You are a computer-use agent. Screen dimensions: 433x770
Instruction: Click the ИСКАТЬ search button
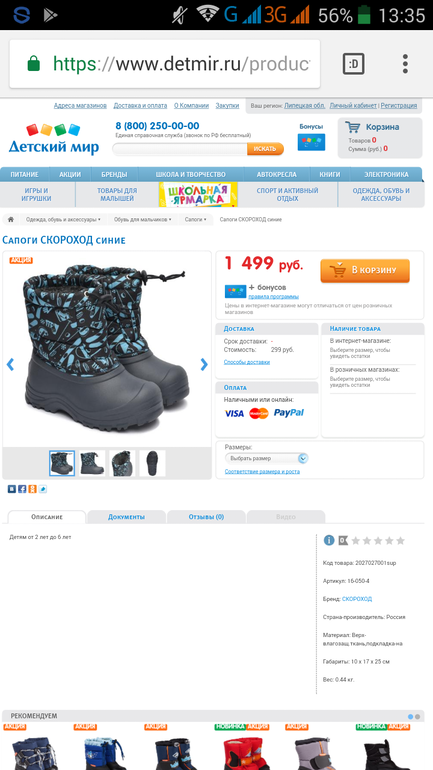(265, 149)
